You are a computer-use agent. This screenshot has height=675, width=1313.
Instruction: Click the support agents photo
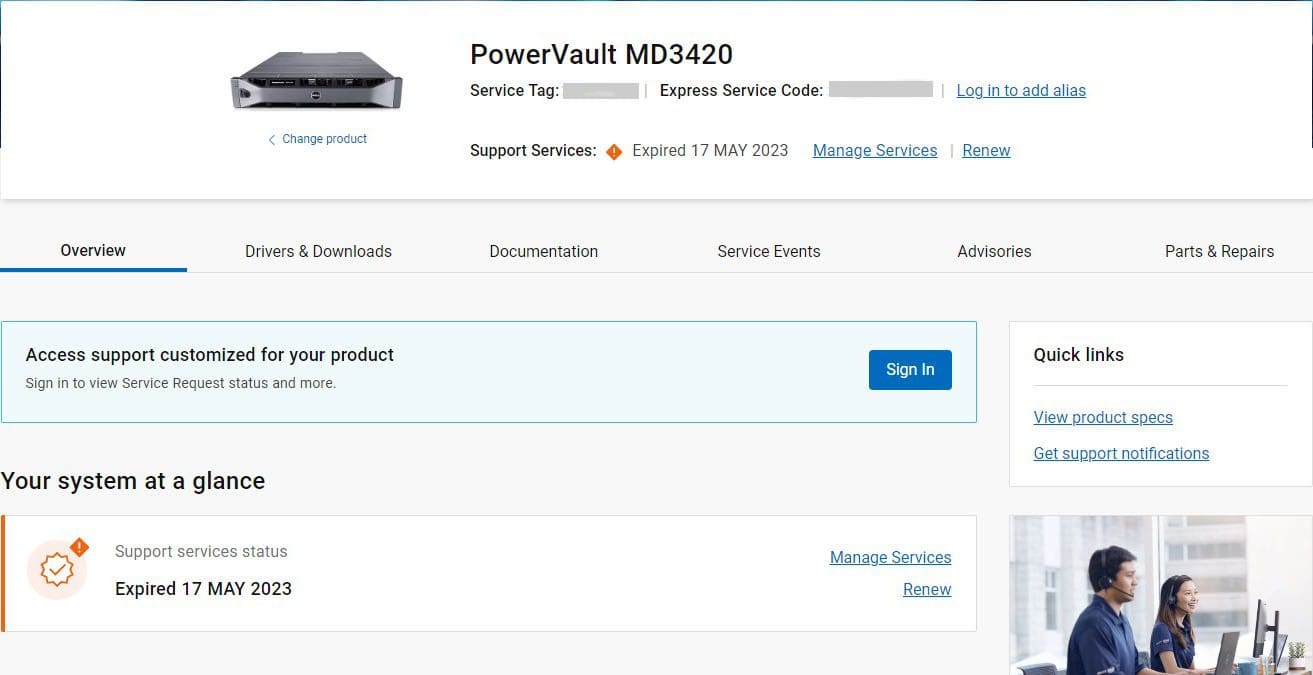click(1161, 595)
